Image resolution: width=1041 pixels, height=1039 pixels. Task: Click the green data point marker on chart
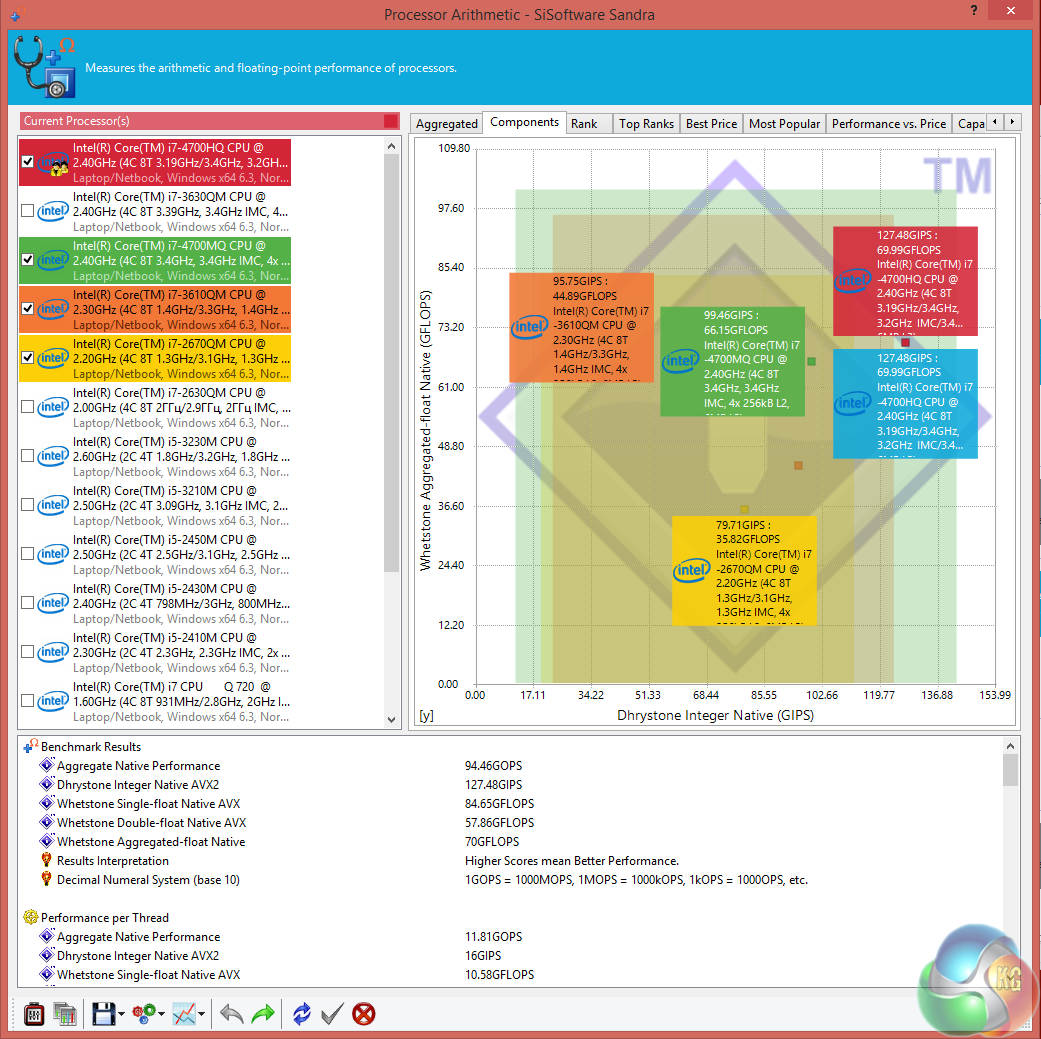pos(811,361)
